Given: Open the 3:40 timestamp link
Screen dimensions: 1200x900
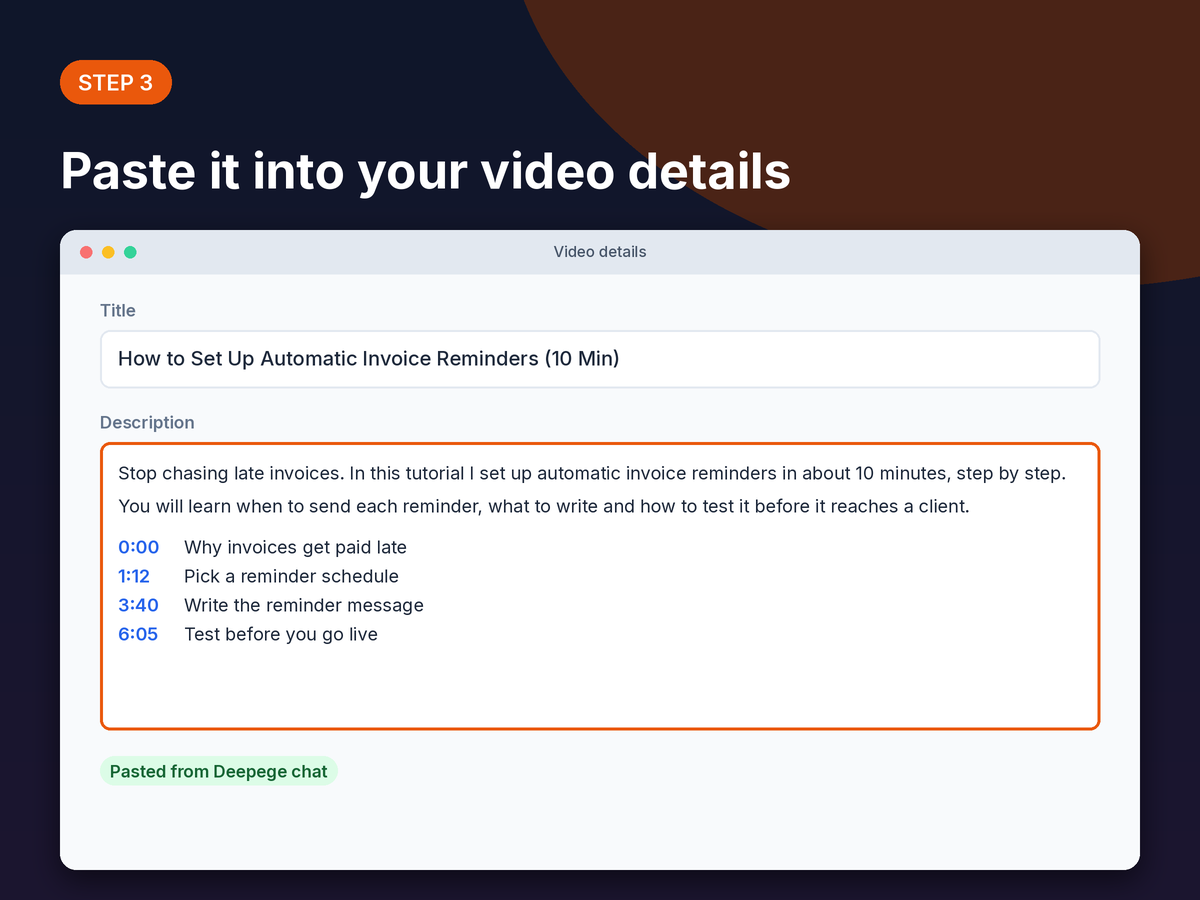Looking at the screenshot, I should pyautogui.click(x=138, y=605).
